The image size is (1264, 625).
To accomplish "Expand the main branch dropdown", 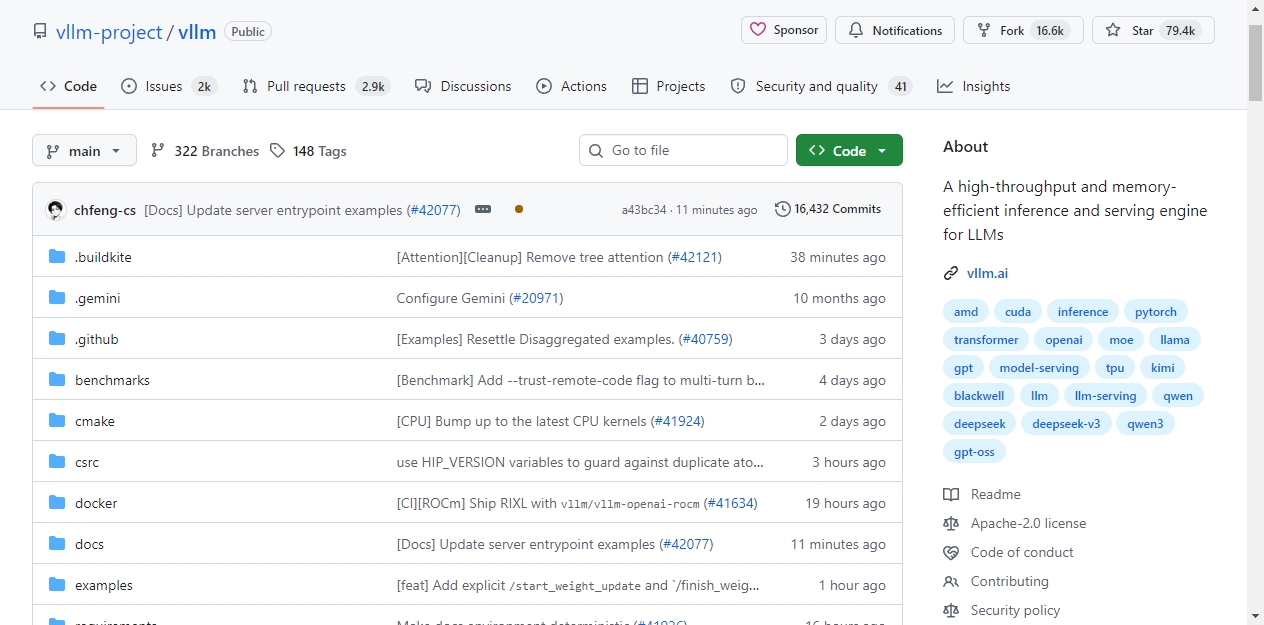I will [x=84, y=150].
